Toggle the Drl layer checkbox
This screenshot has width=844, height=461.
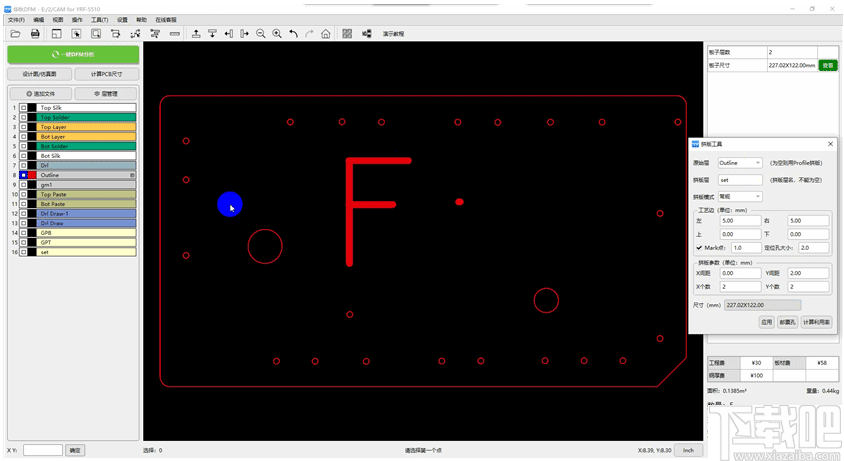pyautogui.click(x=23, y=165)
